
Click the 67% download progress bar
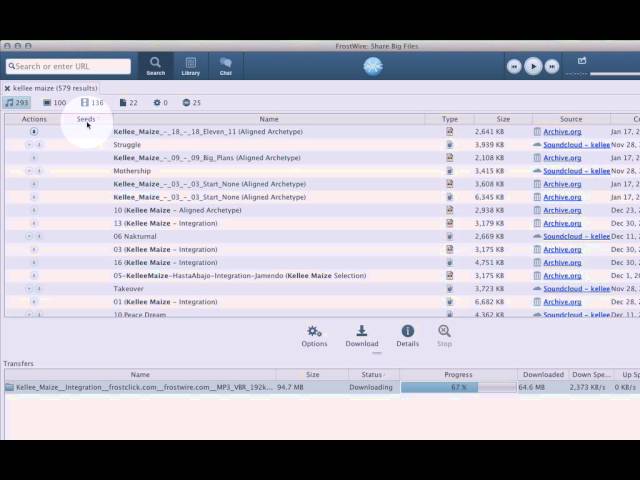458,387
